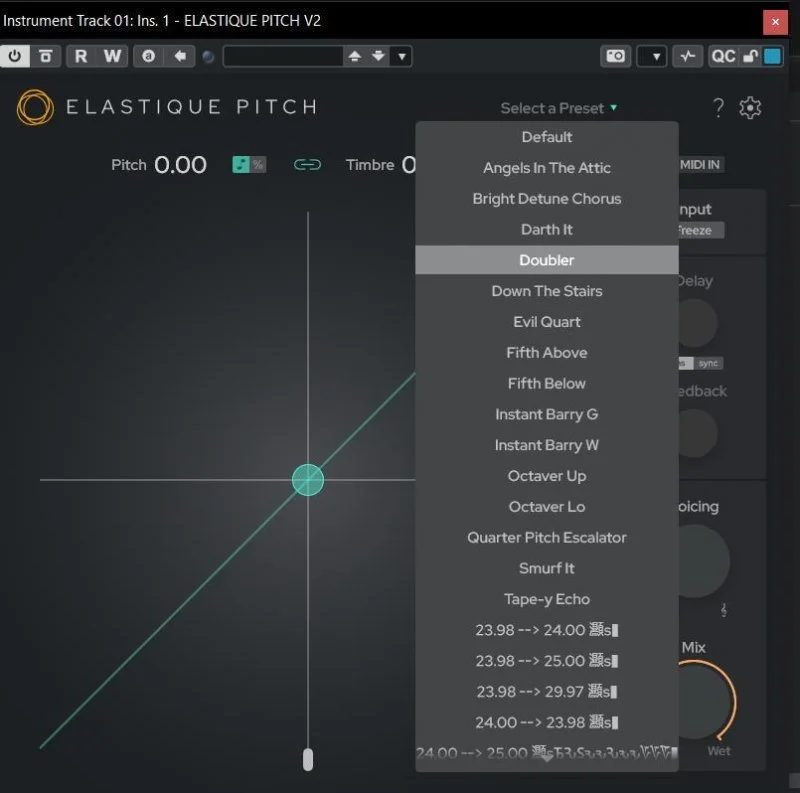Toggle the pitch-timbre link chain icon
800x793 pixels.
click(x=308, y=165)
